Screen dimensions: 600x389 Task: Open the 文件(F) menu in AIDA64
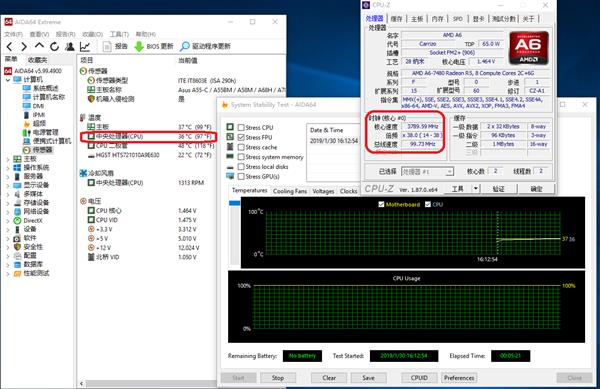tap(13, 34)
